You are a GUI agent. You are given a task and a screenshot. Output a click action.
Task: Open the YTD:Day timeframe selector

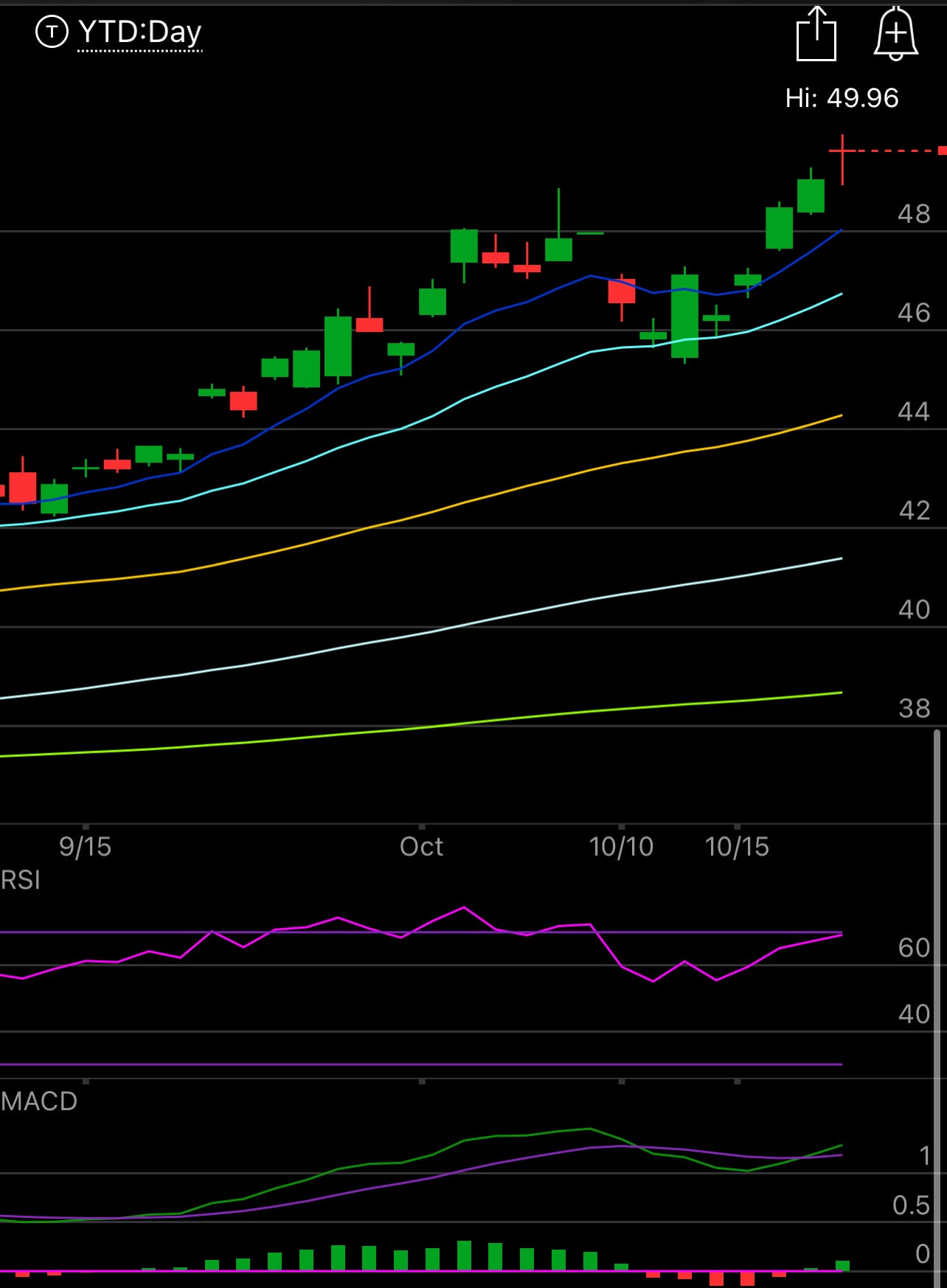(139, 32)
